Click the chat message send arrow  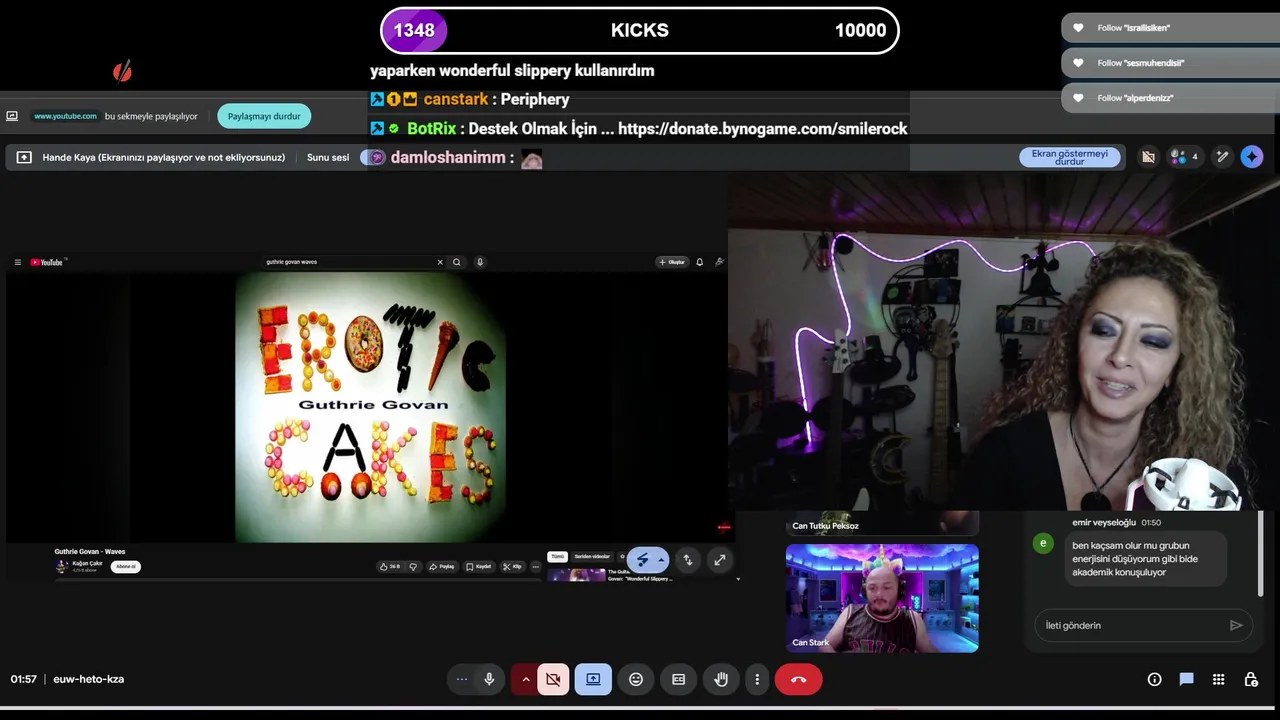coord(1236,625)
